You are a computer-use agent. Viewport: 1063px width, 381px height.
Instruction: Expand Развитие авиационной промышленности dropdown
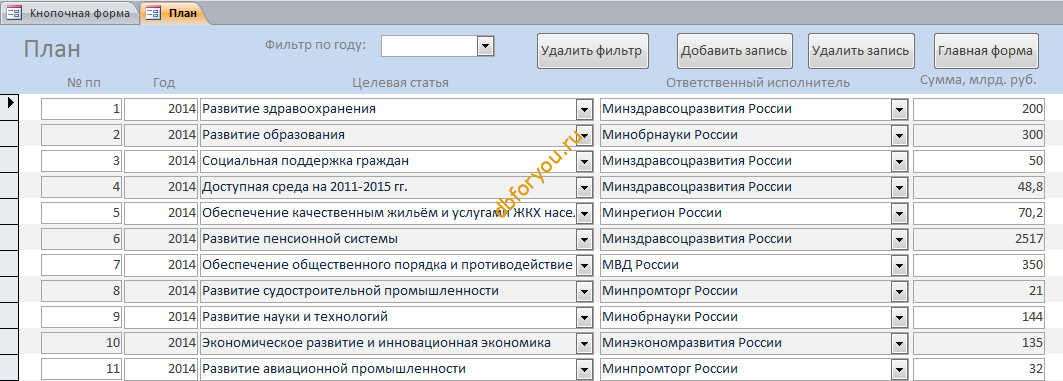584,369
